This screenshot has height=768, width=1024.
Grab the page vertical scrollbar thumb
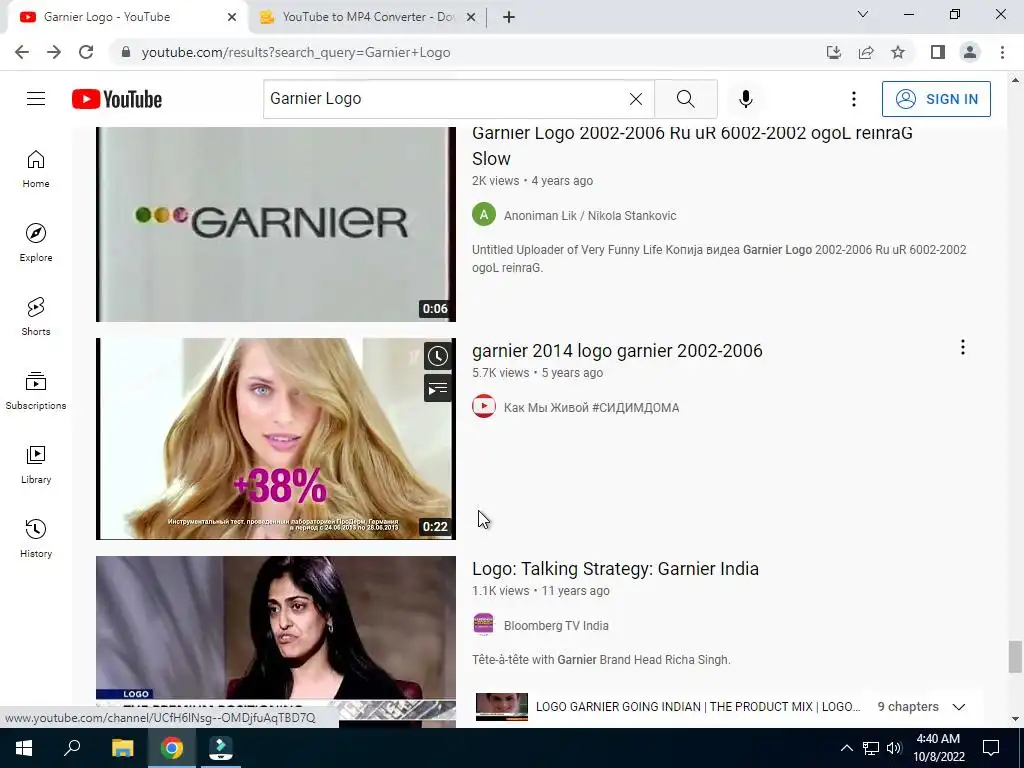[x=1014, y=656]
